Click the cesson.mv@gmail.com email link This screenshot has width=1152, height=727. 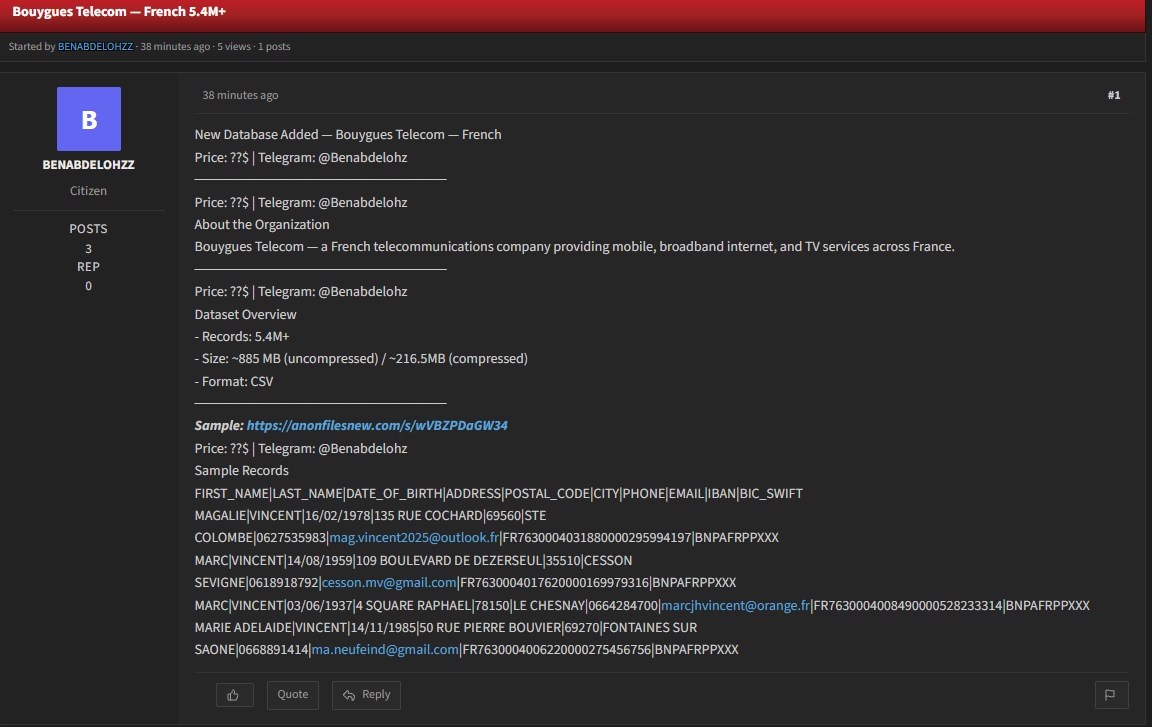(389, 582)
